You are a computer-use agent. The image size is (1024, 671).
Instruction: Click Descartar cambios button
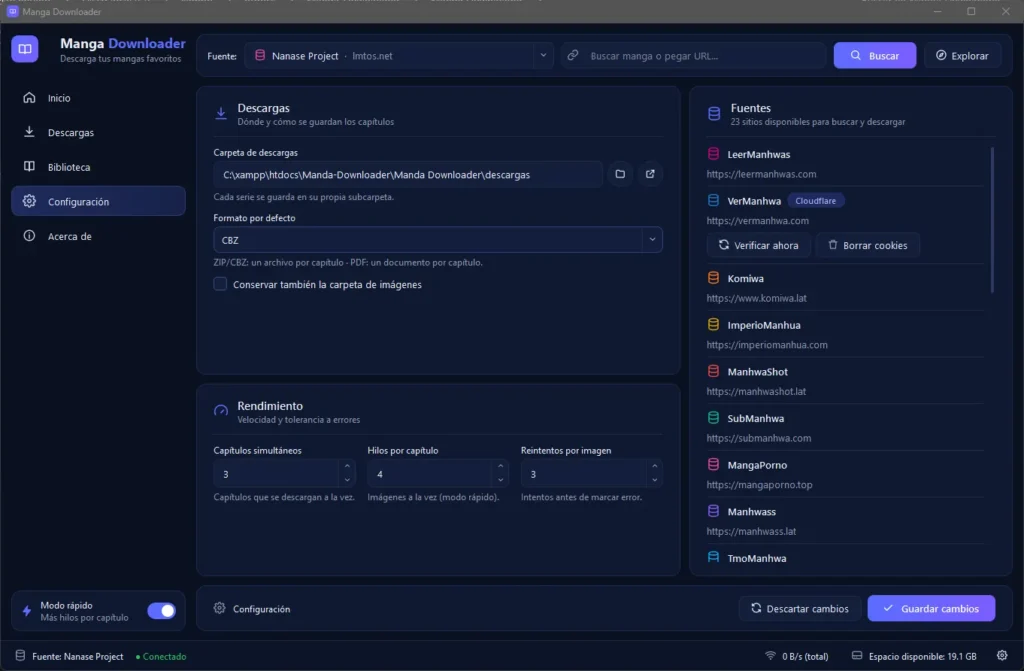click(800, 608)
